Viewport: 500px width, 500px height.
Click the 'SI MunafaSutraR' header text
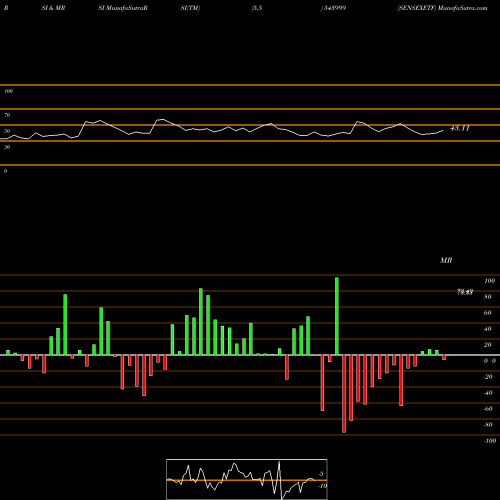pos(123,8)
